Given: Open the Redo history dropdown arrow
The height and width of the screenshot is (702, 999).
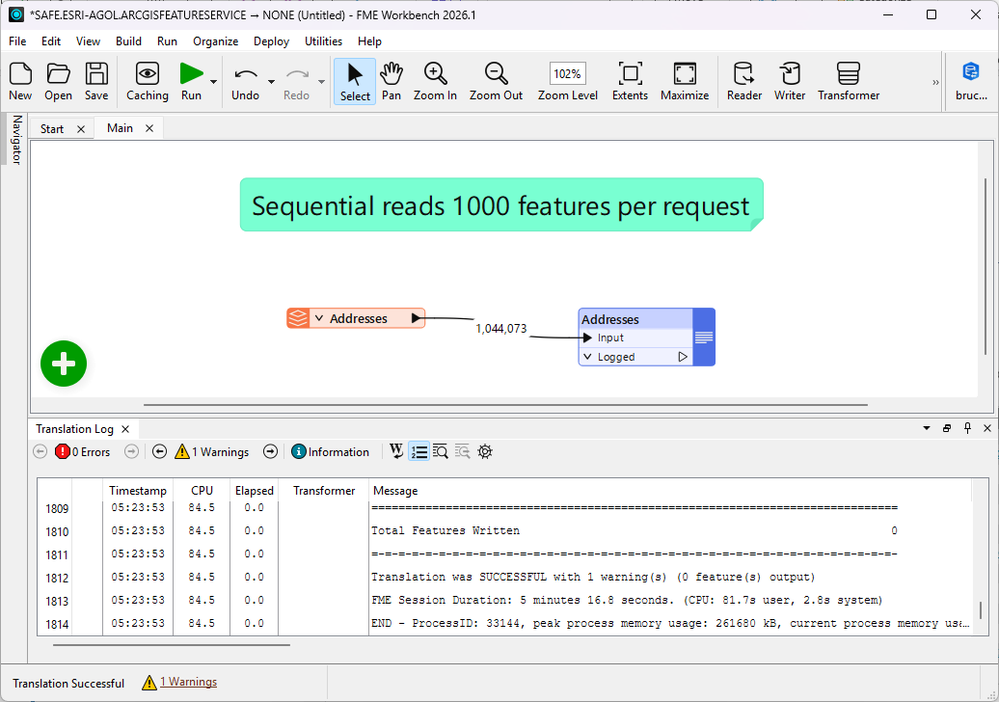Looking at the screenshot, I should click(x=322, y=82).
